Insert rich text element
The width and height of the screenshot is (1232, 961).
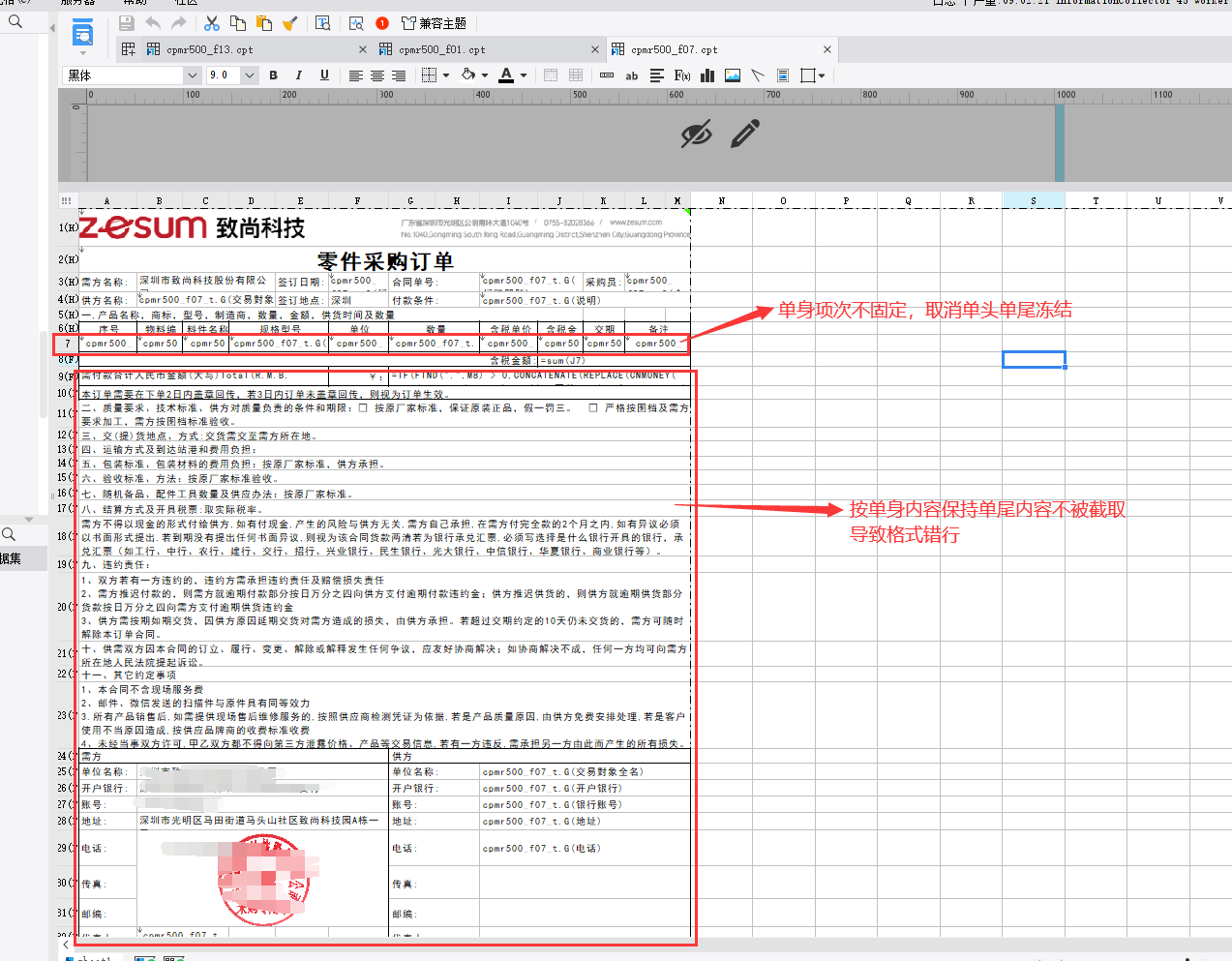point(657,75)
